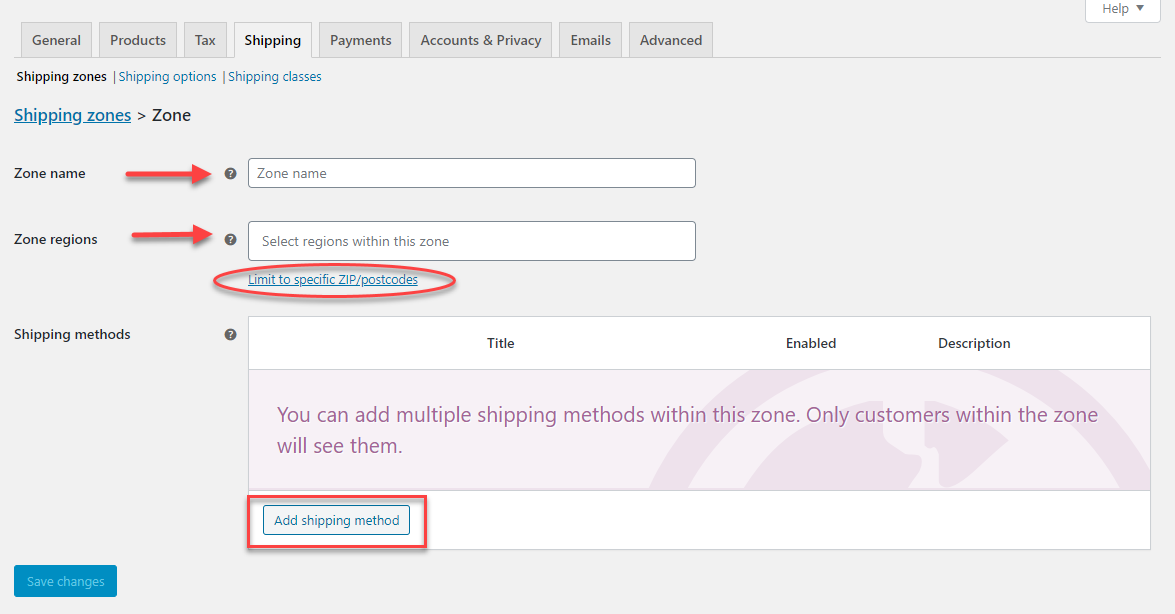Switch to the Shipping tab
This screenshot has height=614, width=1175.
(x=272, y=39)
